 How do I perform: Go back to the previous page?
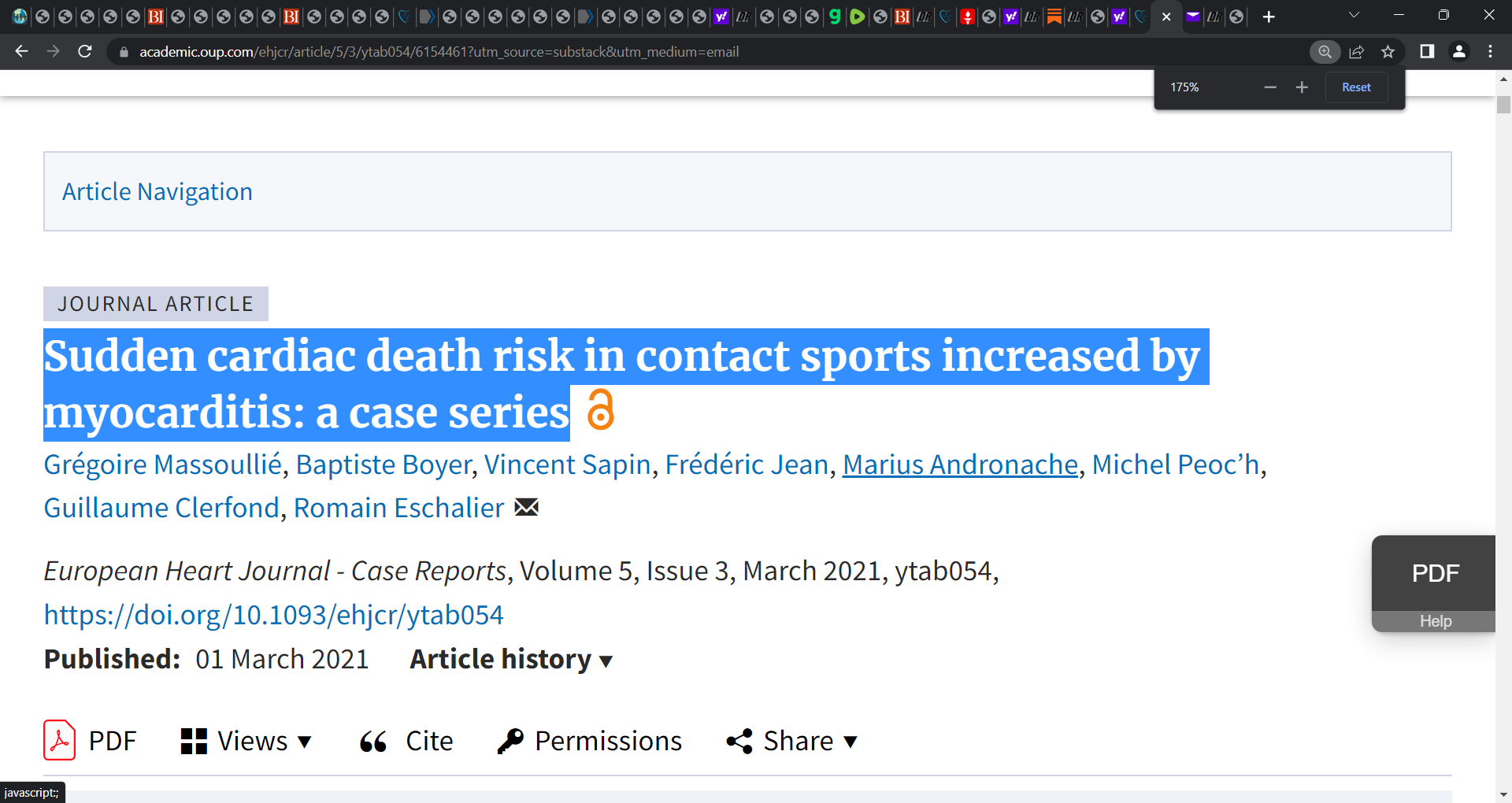pos(21,51)
